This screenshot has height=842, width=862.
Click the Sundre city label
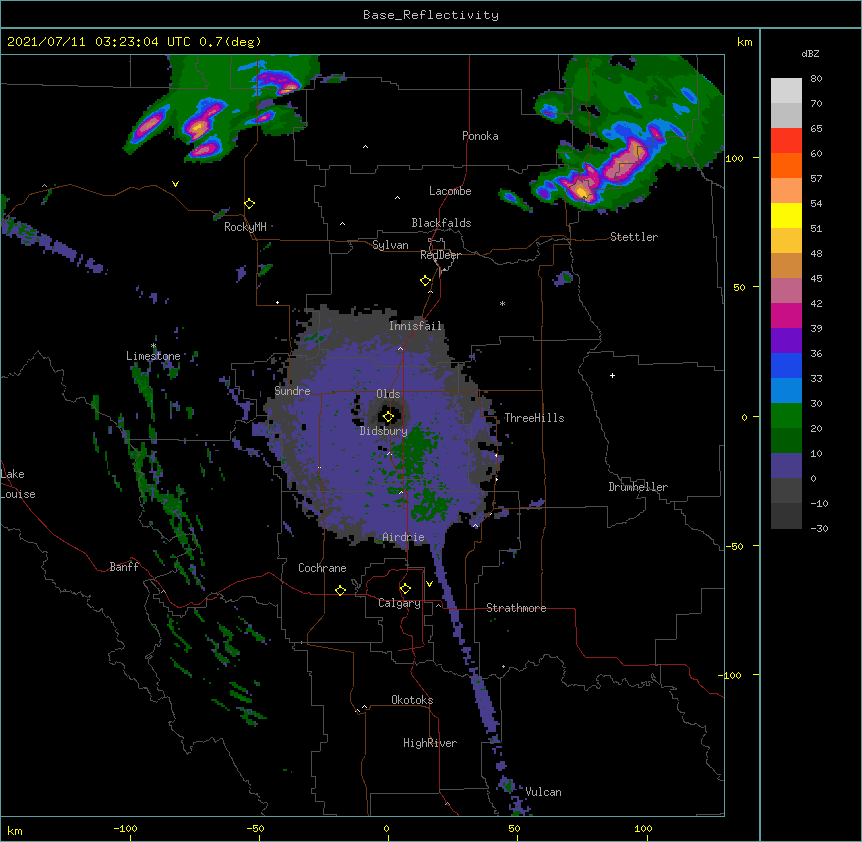click(292, 391)
